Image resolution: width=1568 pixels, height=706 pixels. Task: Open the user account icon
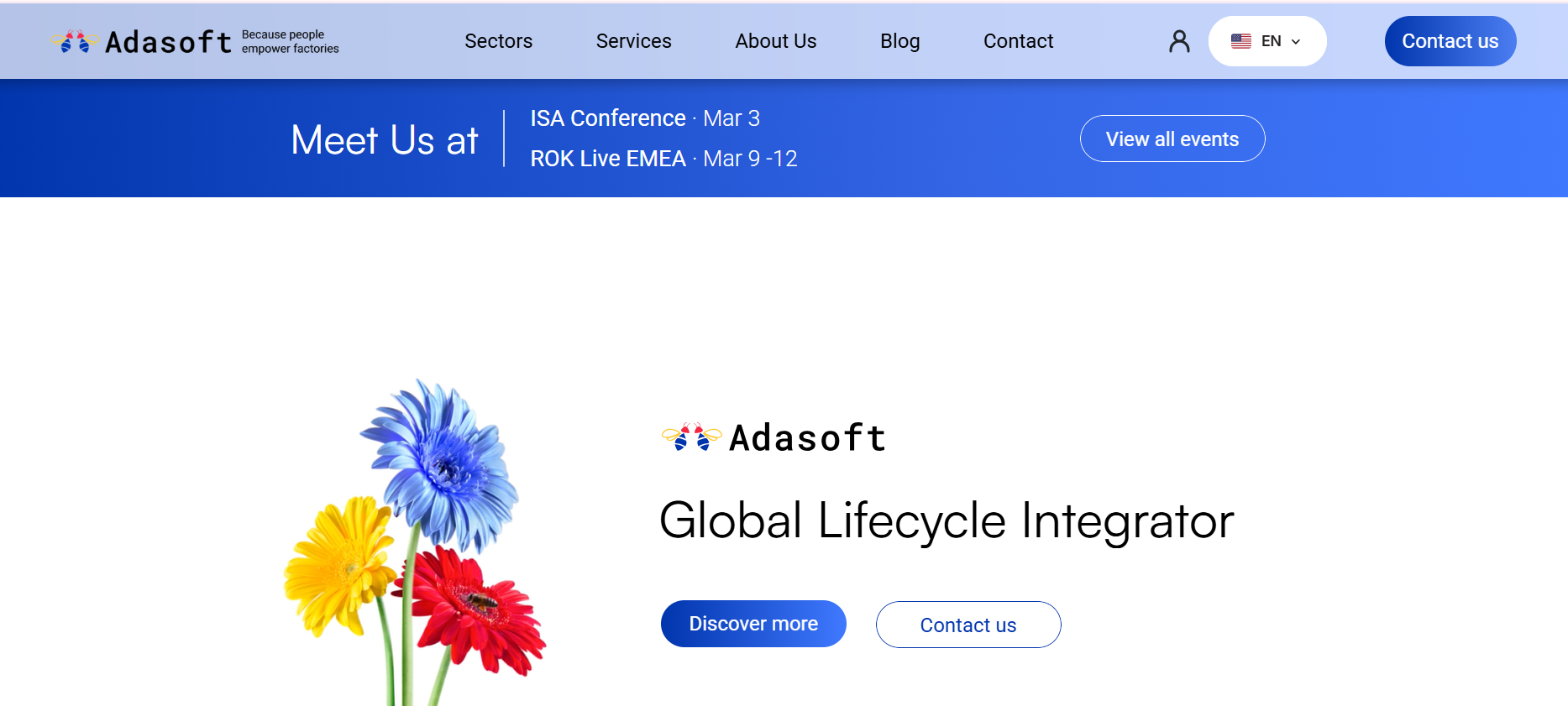point(1179,41)
